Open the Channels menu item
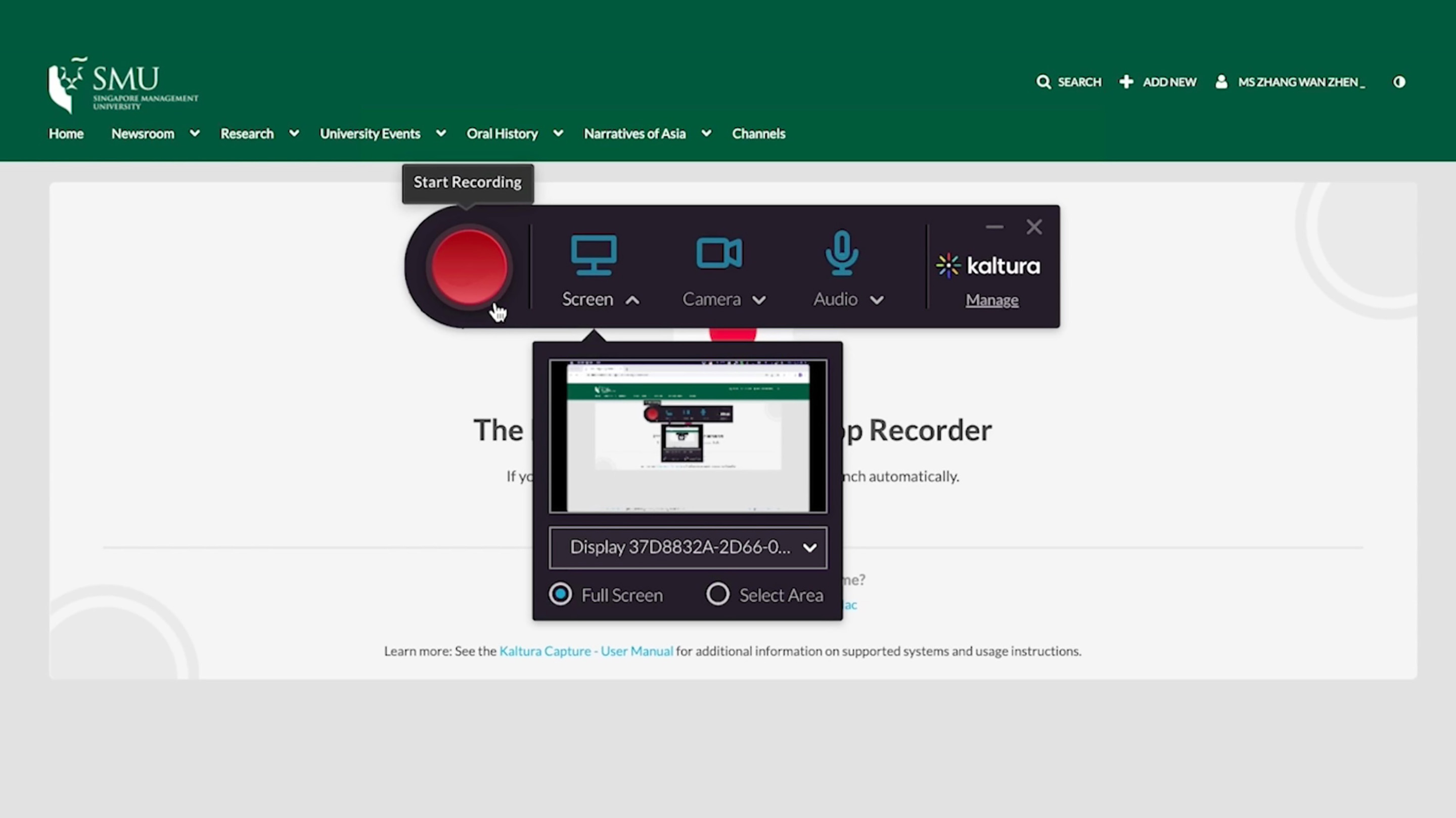Screen dimensions: 1456x818 tap(758, 133)
